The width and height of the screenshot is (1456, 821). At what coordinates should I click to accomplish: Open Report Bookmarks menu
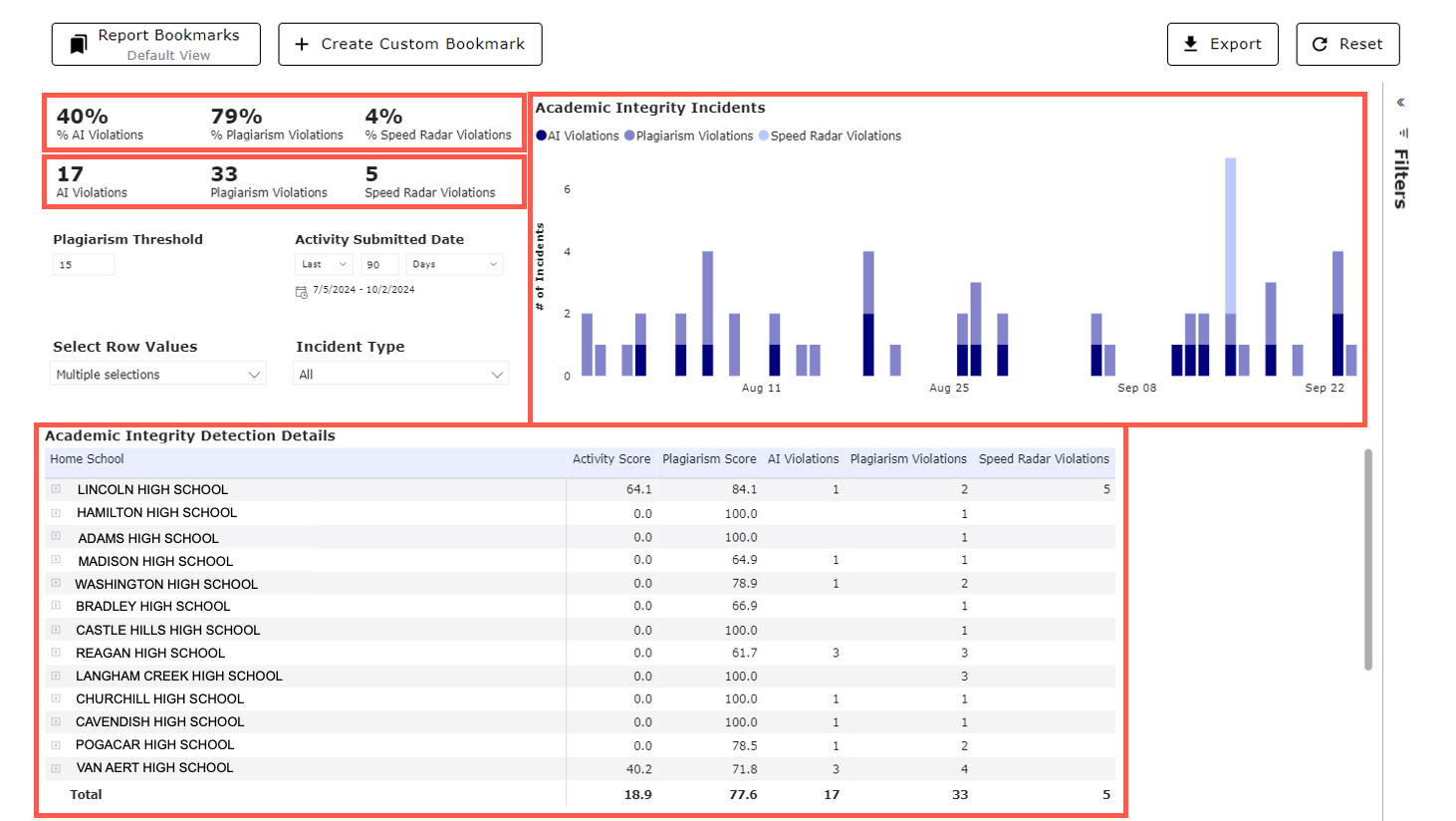pyautogui.click(x=156, y=45)
